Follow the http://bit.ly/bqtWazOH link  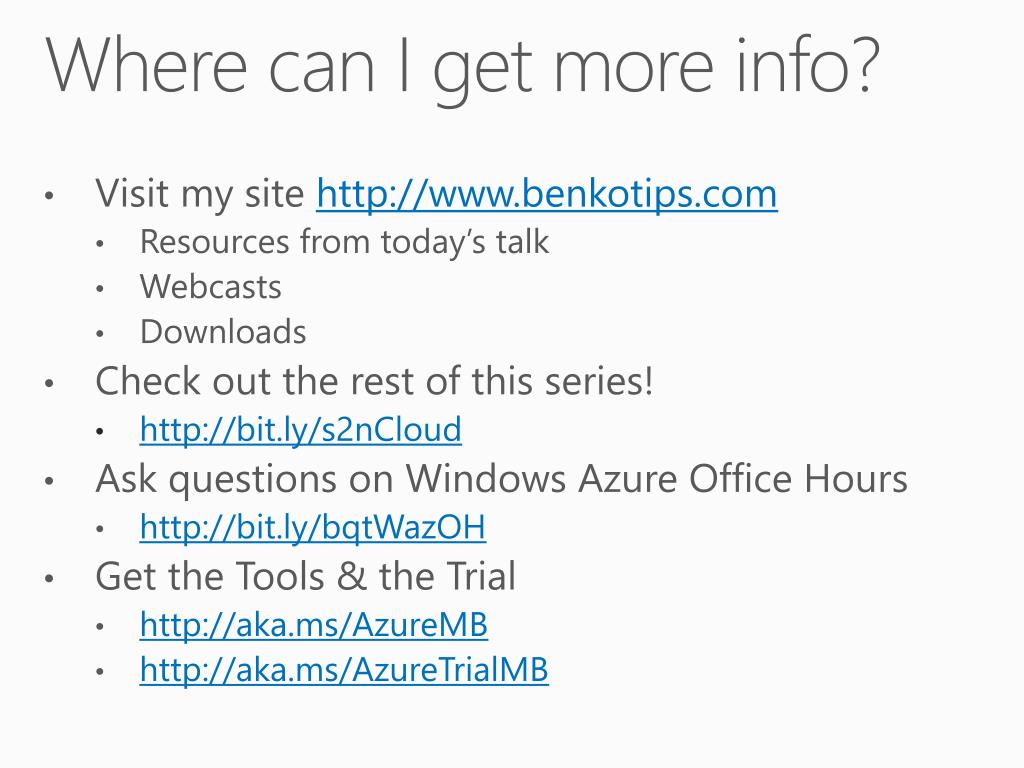click(x=313, y=528)
